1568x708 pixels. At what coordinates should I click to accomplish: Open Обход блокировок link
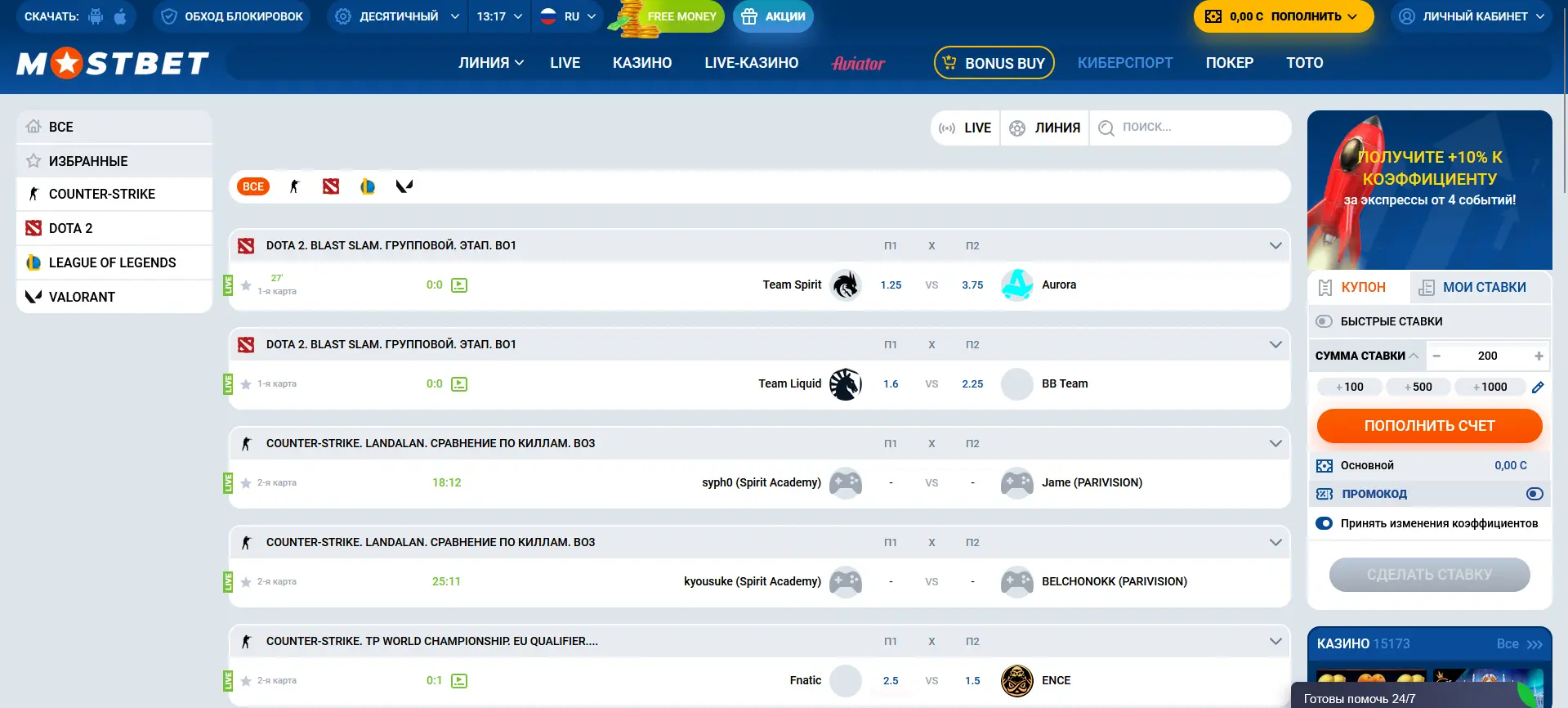(232, 16)
